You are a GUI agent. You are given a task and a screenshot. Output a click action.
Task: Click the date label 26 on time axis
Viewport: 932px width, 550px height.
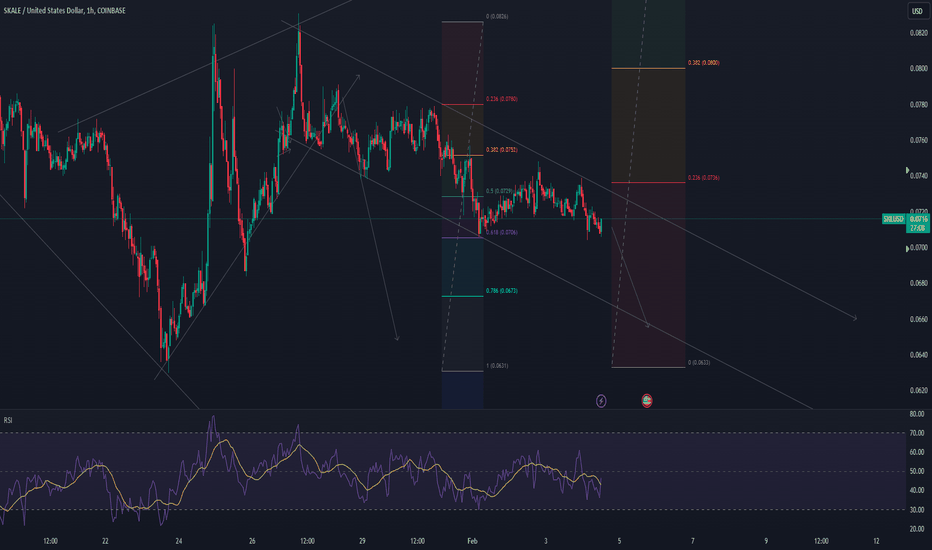coord(252,541)
